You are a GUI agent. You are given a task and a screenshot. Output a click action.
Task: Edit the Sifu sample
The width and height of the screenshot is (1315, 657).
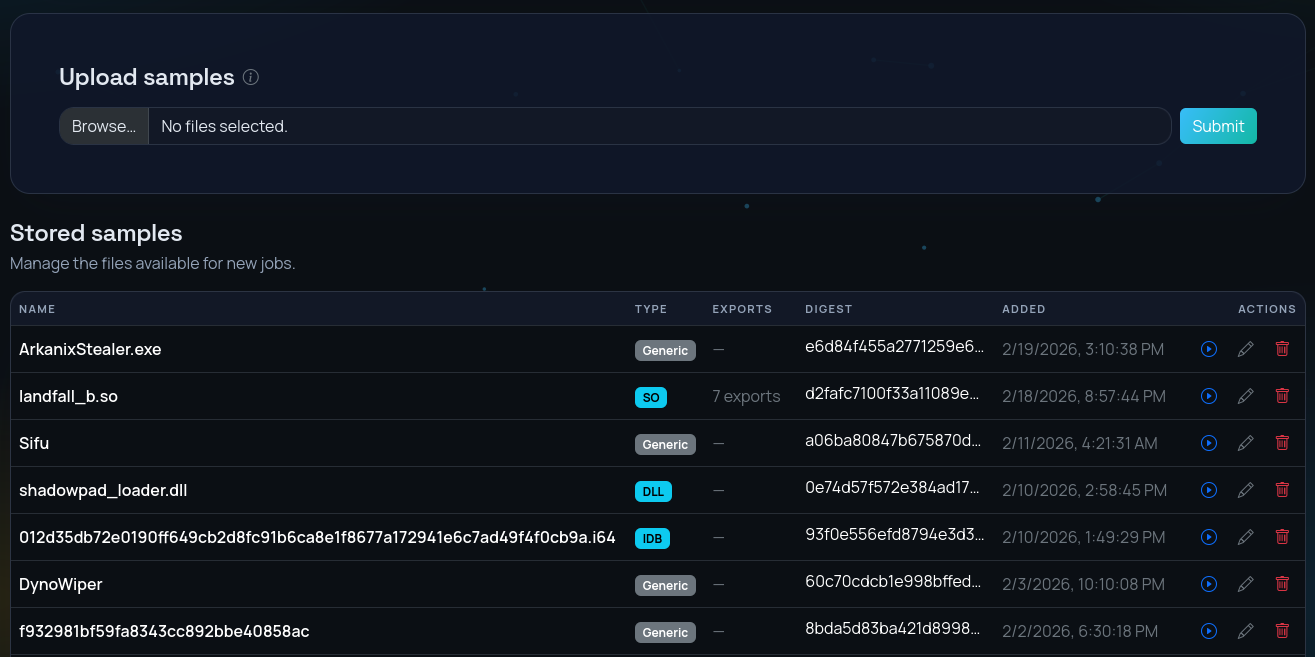click(x=1245, y=443)
